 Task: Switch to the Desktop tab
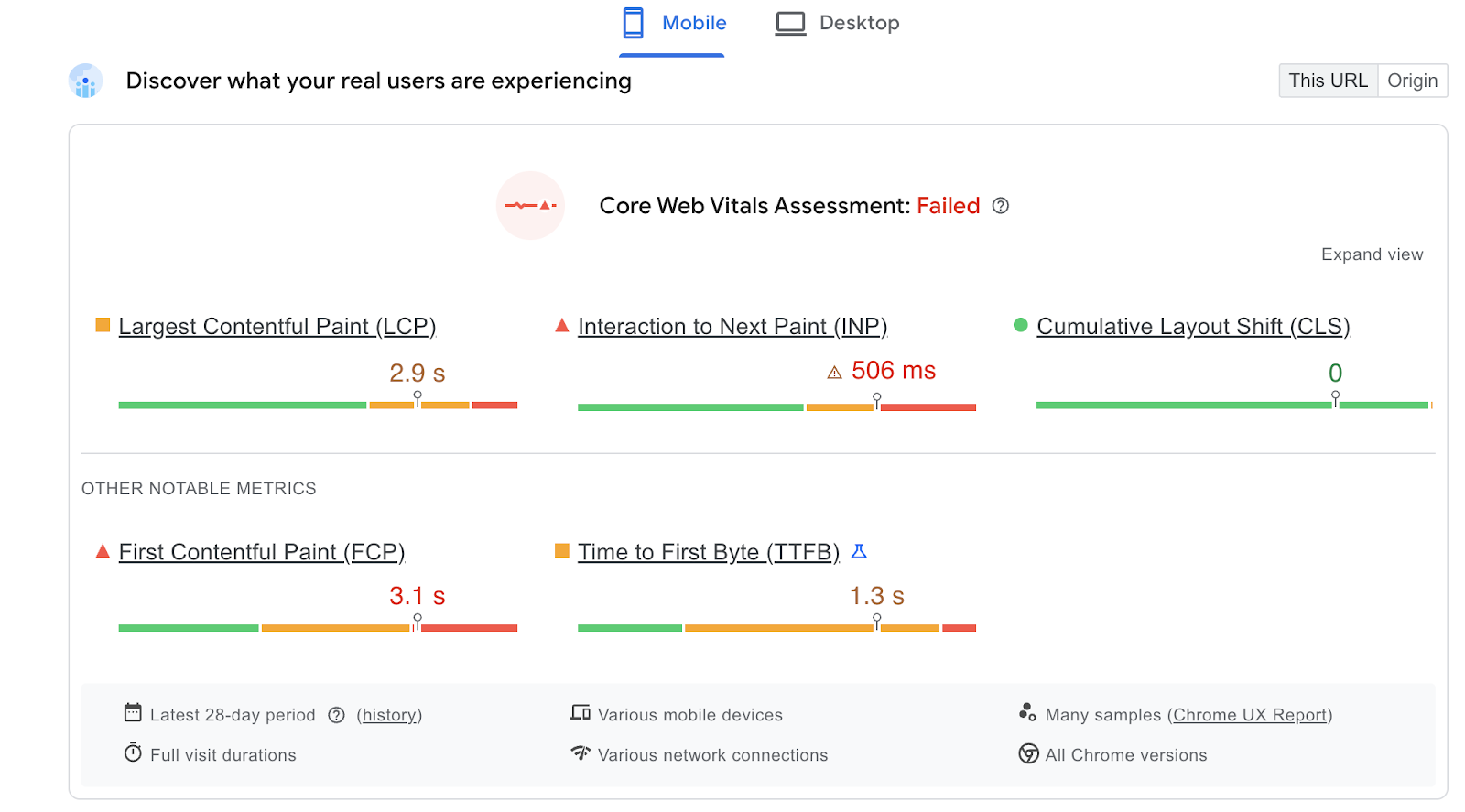point(838,24)
